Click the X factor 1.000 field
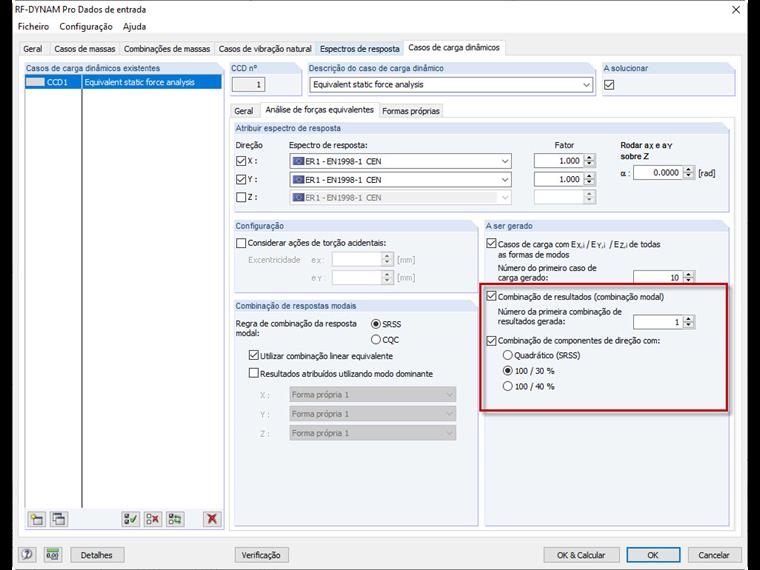Viewport: 760px width, 570px height. tap(559, 161)
